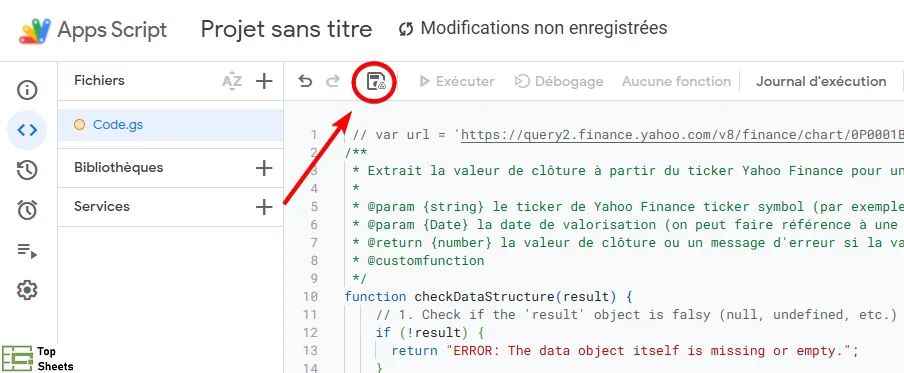This screenshot has height=373, width=904.
Task: Click the Services section label
Action: coord(101,206)
